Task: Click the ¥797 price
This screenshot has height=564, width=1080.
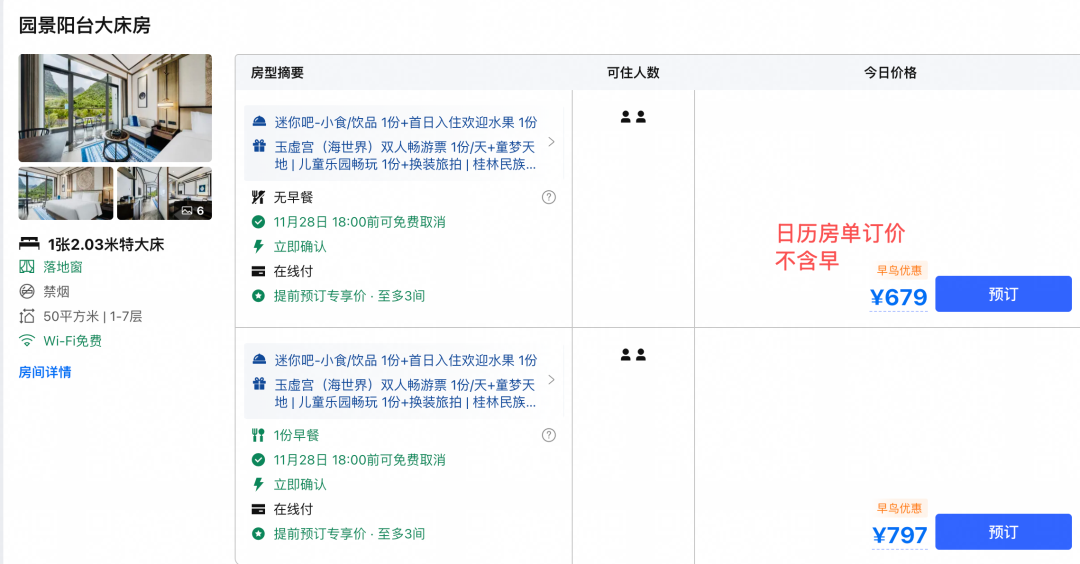Action: tap(900, 535)
